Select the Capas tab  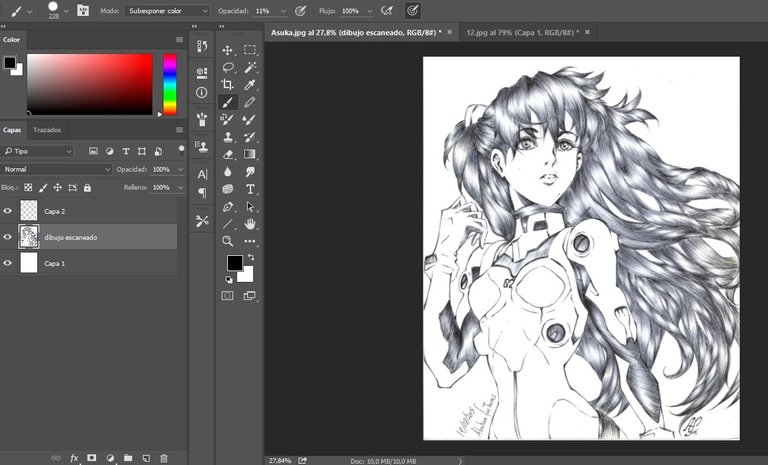point(12,130)
